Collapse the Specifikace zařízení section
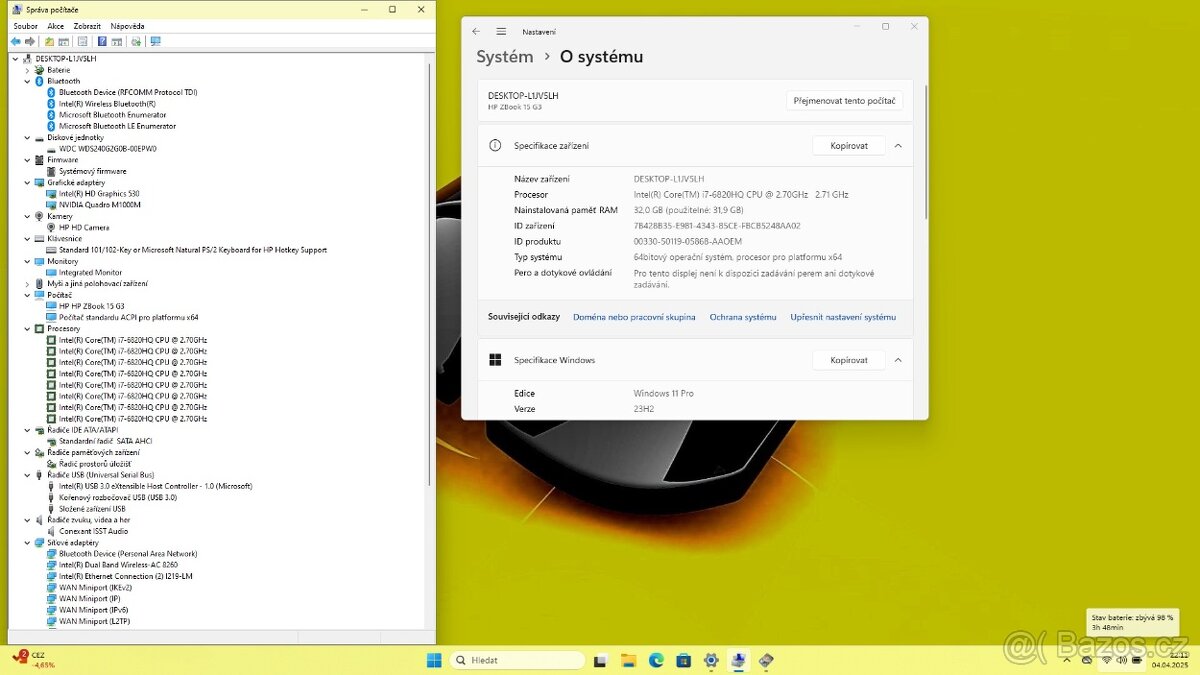1200x675 pixels. click(898, 146)
